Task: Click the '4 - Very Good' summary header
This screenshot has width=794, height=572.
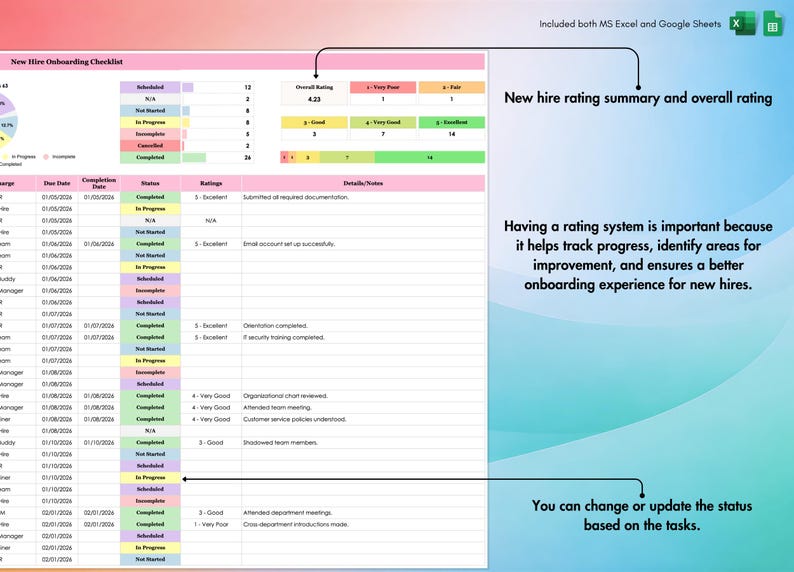Action: pos(383,122)
